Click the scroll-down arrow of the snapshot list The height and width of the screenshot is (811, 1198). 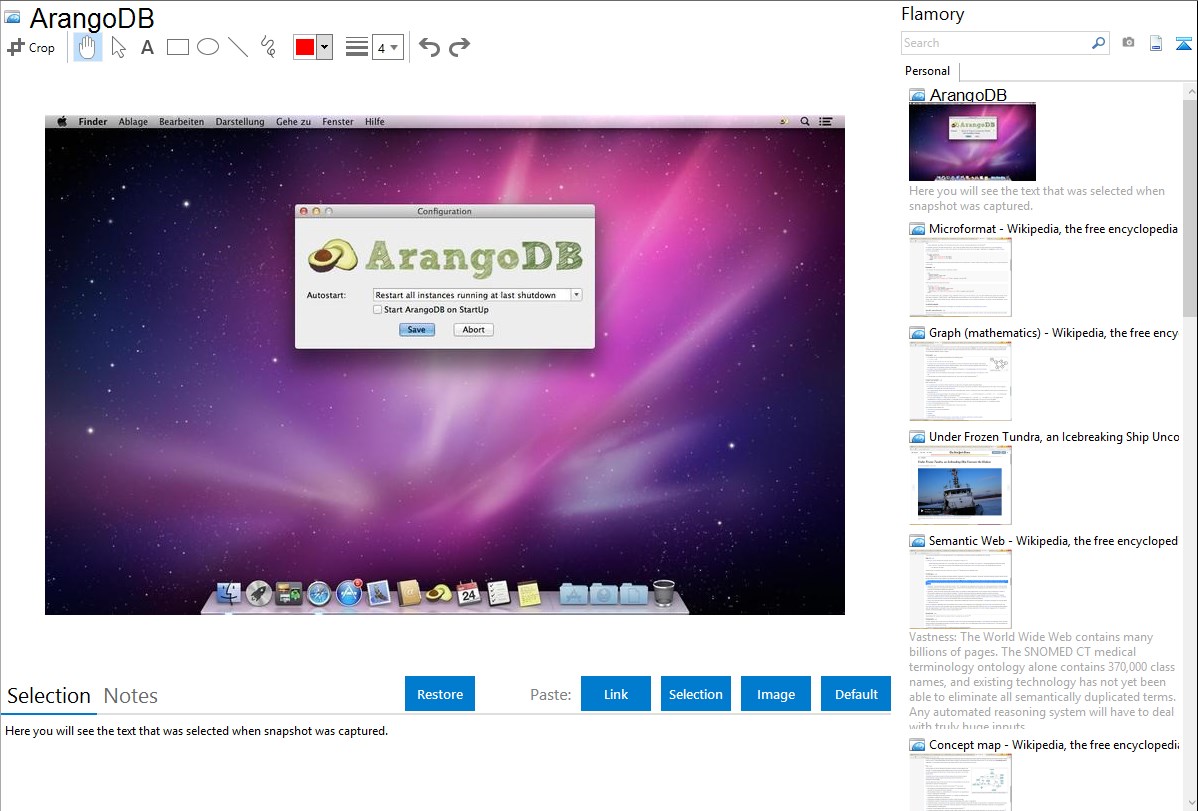coord(1190,803)
